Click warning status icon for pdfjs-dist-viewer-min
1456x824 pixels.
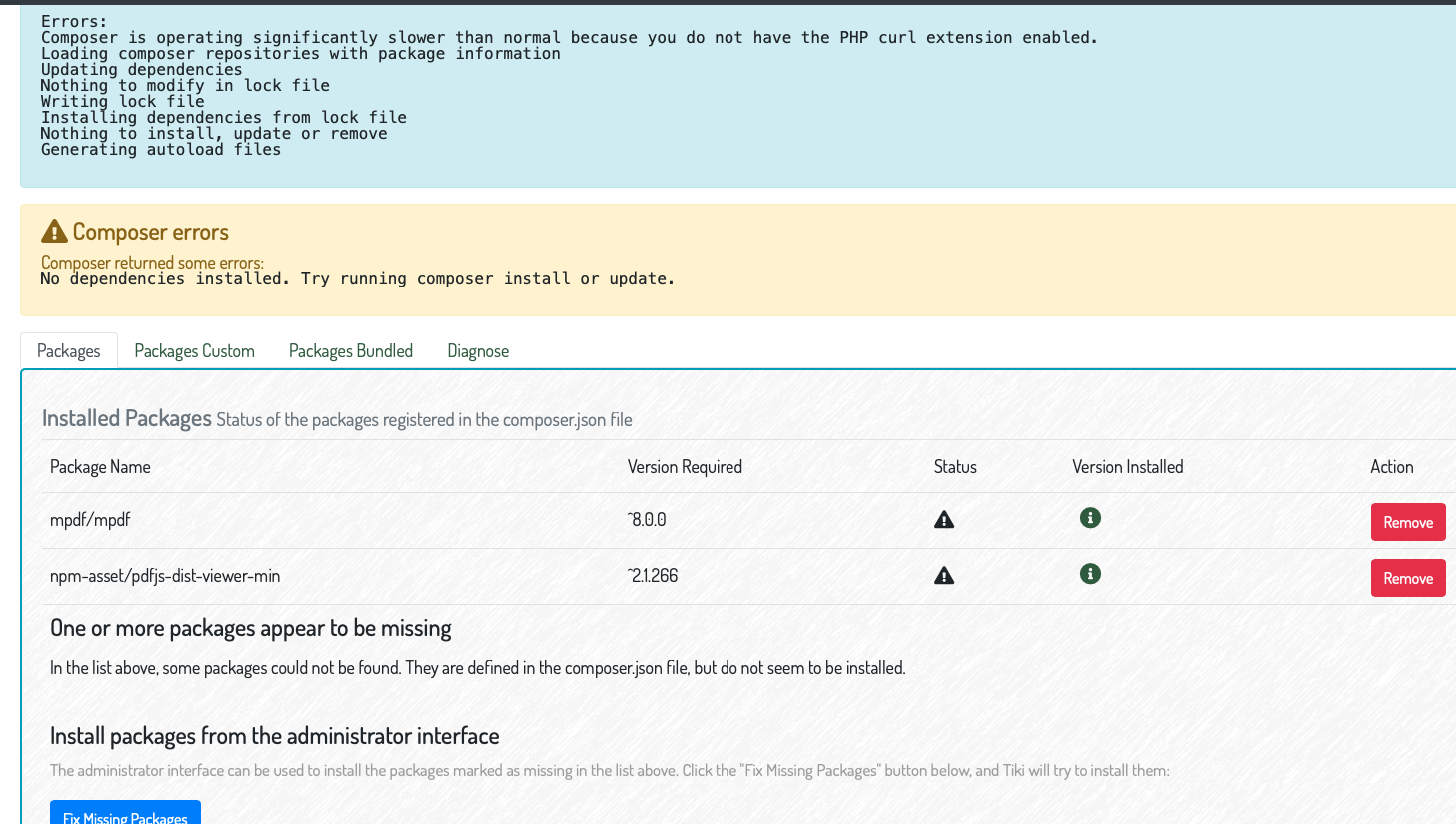pyautogui.click(x=944, y=576)
